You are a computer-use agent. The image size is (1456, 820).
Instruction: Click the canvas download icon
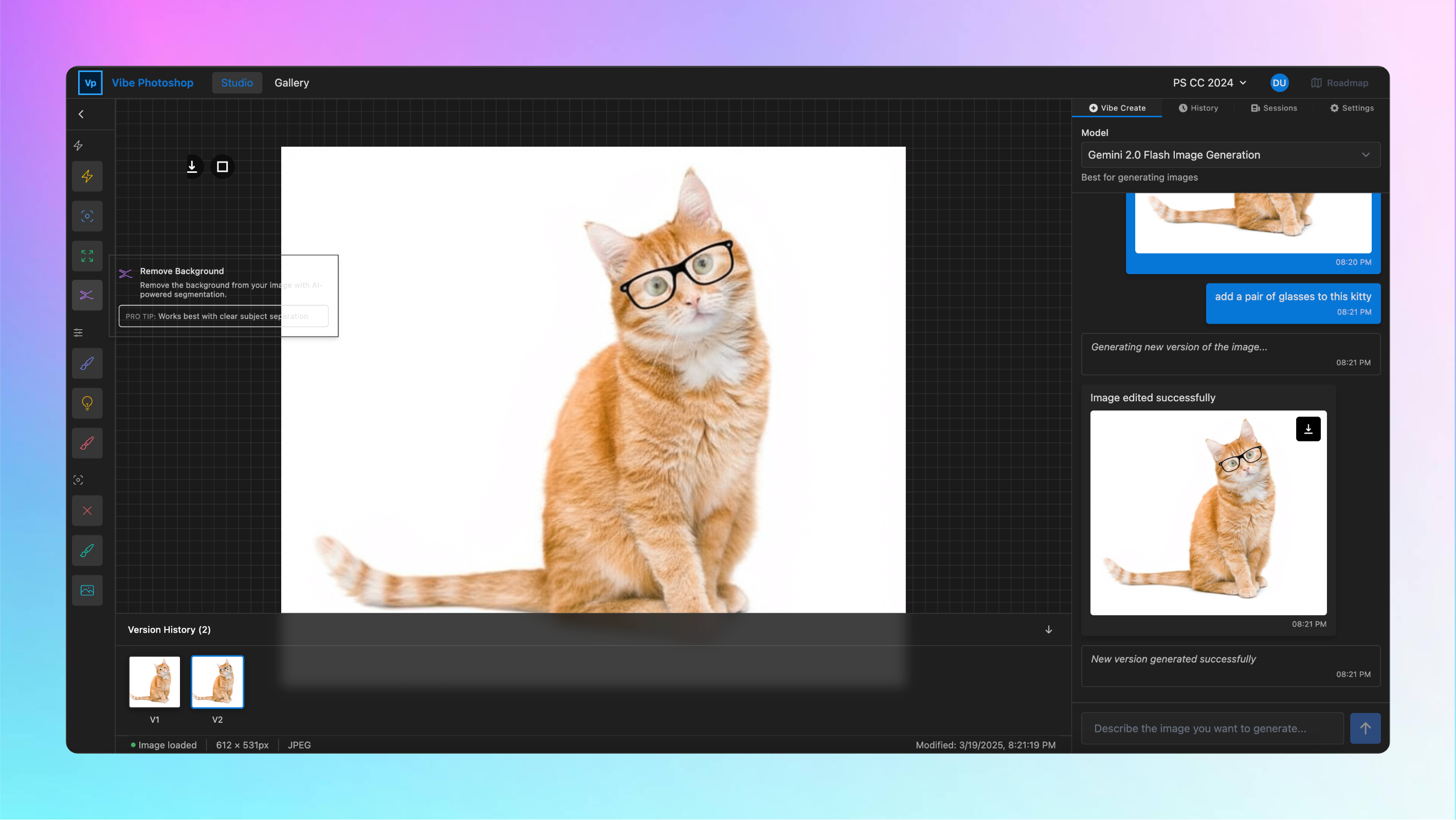pos(192,167)
